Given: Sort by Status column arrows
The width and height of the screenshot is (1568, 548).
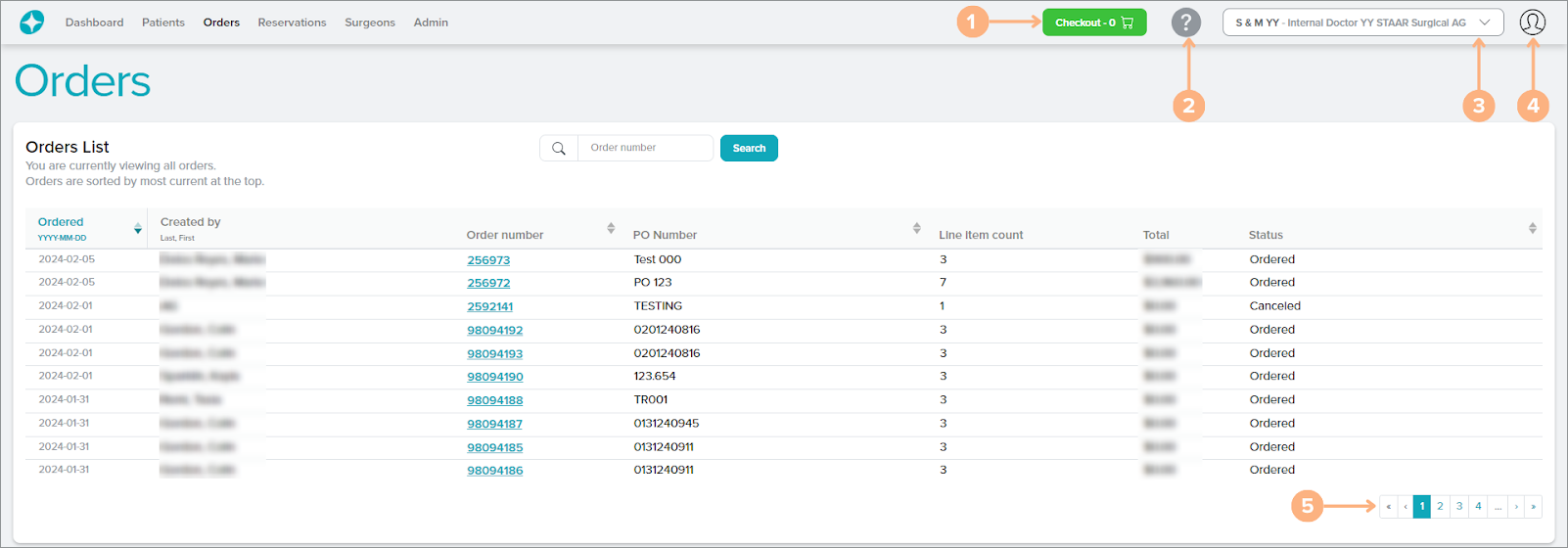Looking at the screenshot, I should (x=1532, y=228).
